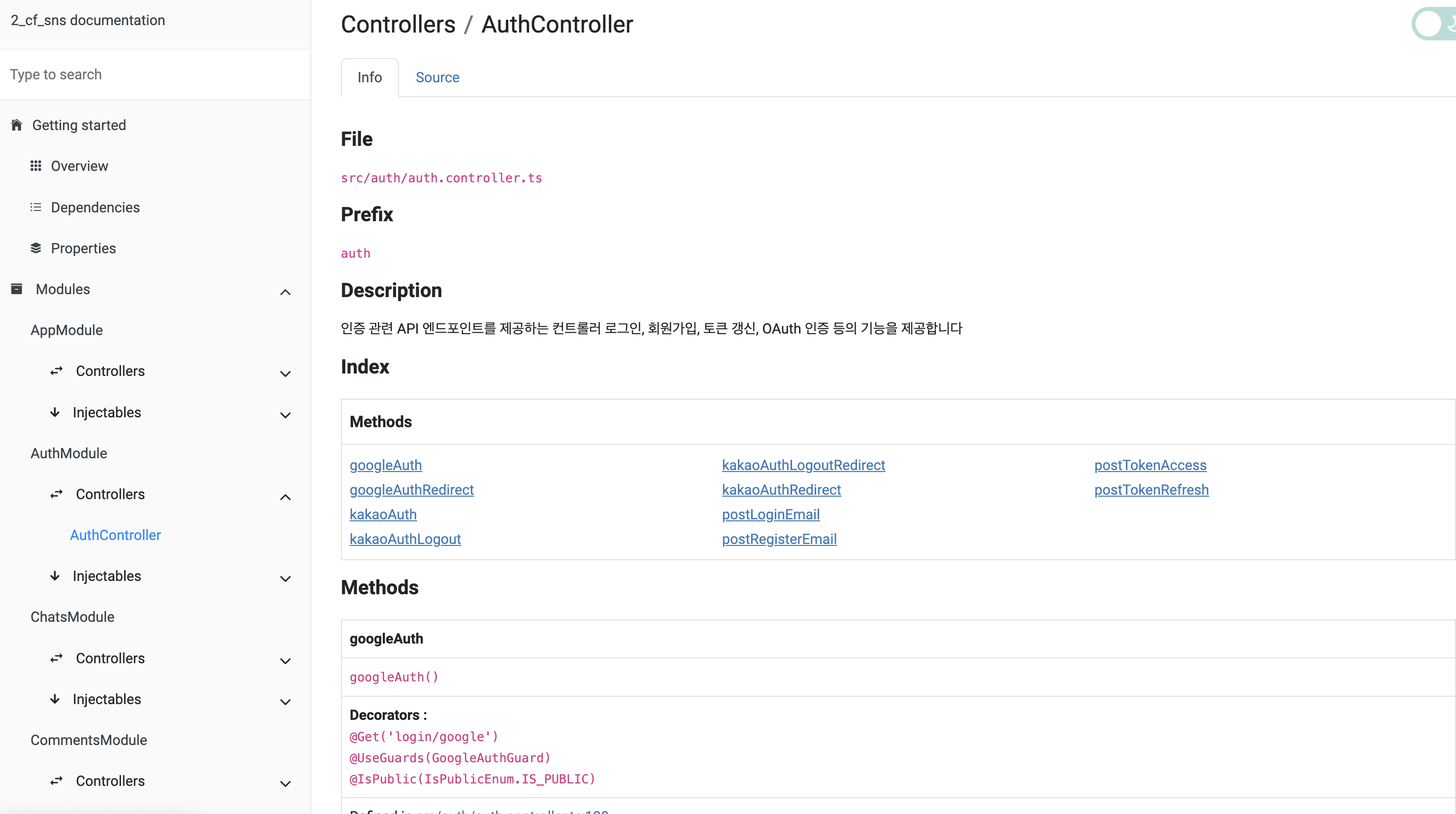Expand AppModule Injectables chevron

[285, 415]
